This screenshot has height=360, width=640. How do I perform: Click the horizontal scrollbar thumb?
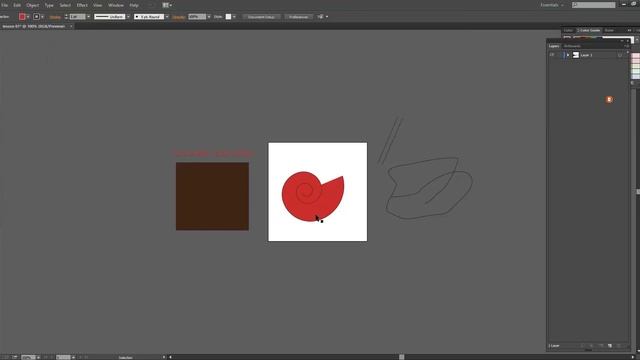tap(402, 357)
